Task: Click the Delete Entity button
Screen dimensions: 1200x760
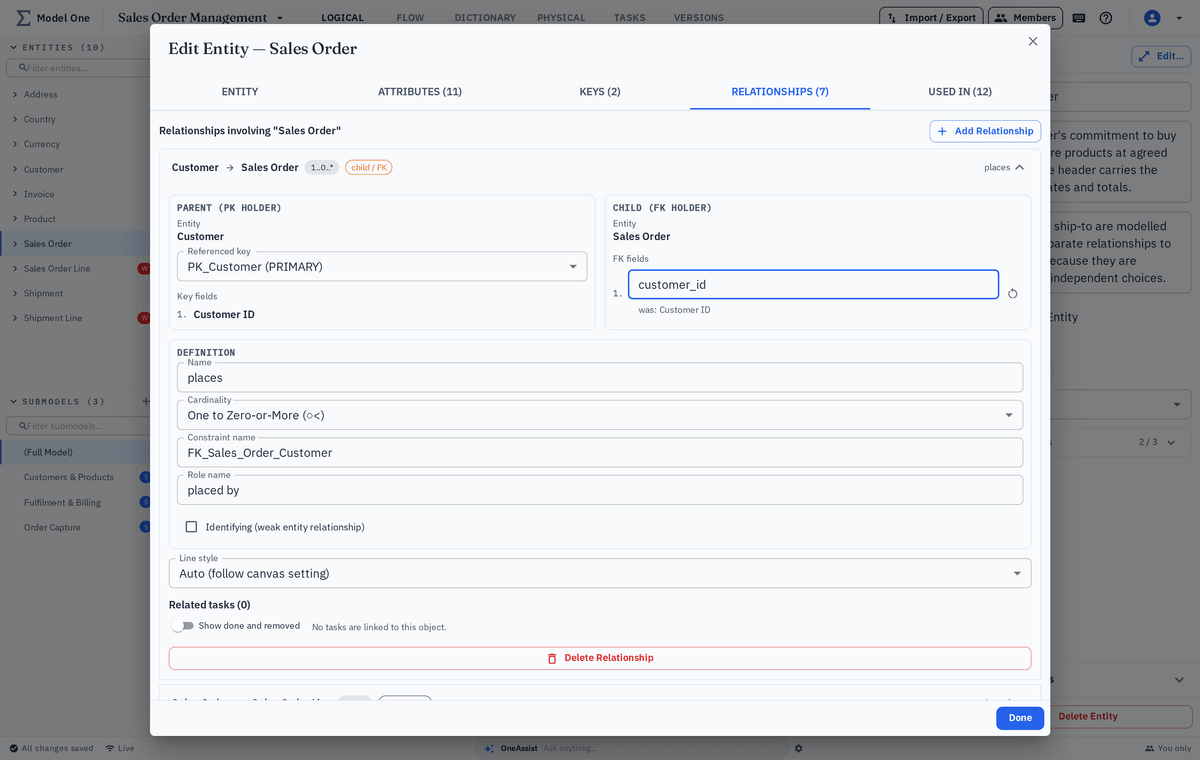Action: [1121, 716]
